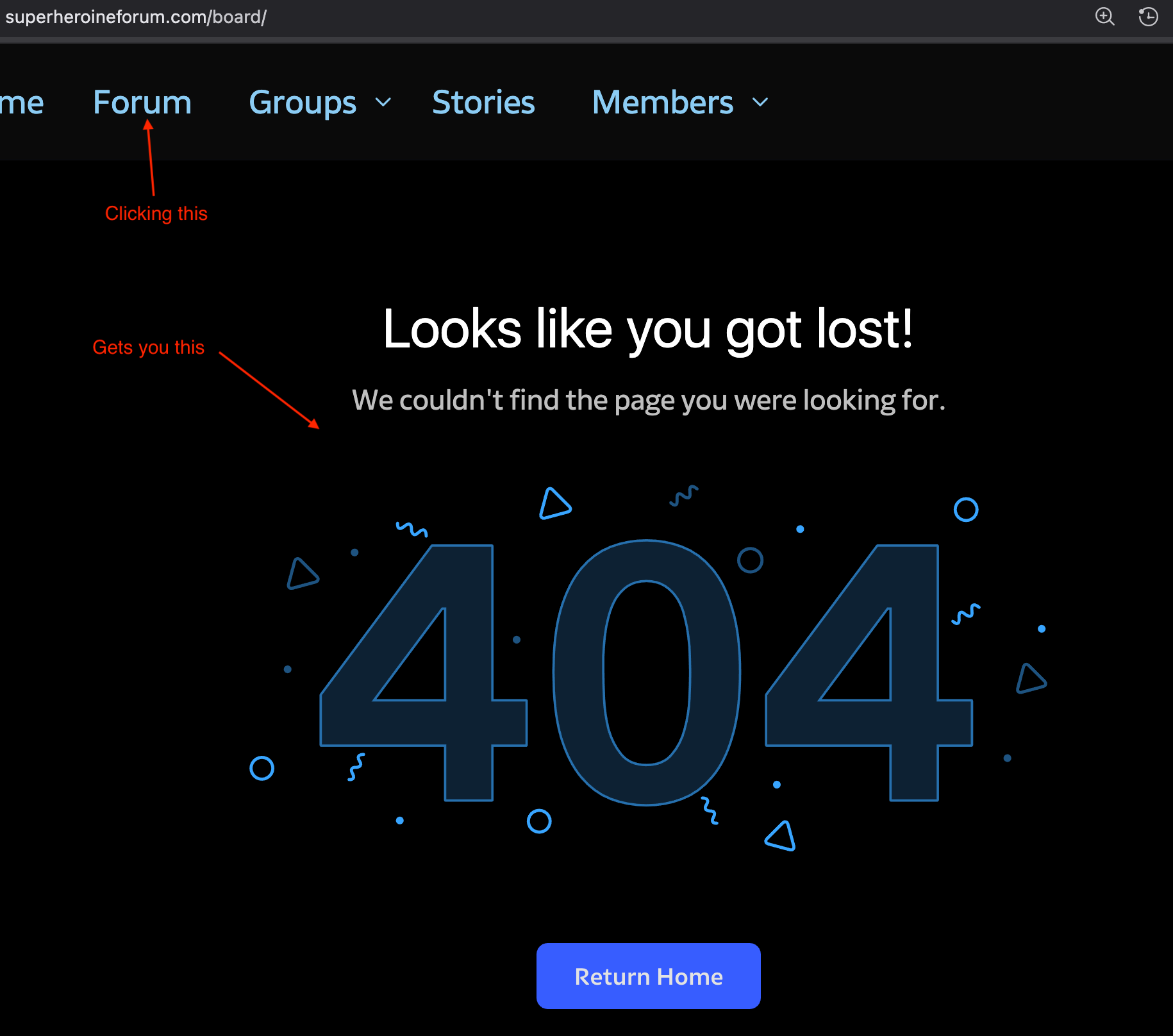Expand the Groups dropdown chevron

pos(383,103)
